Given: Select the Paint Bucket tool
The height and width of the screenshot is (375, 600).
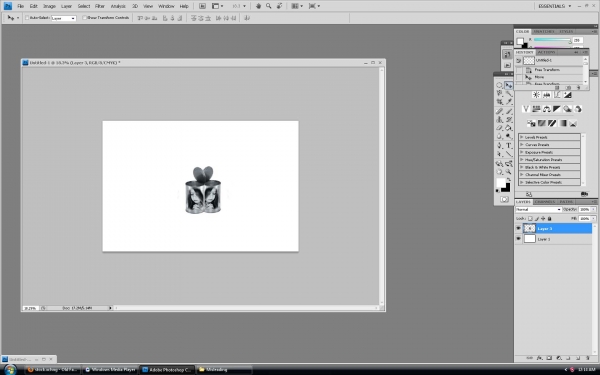Looking at the screenshot, I should pos(509,128).
